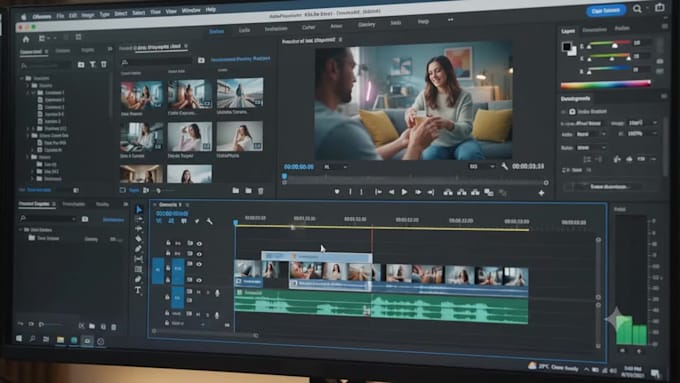The image size is (680, 383).
Task: Select the Track Select Forward tool
Action: (x=139, y=219)
